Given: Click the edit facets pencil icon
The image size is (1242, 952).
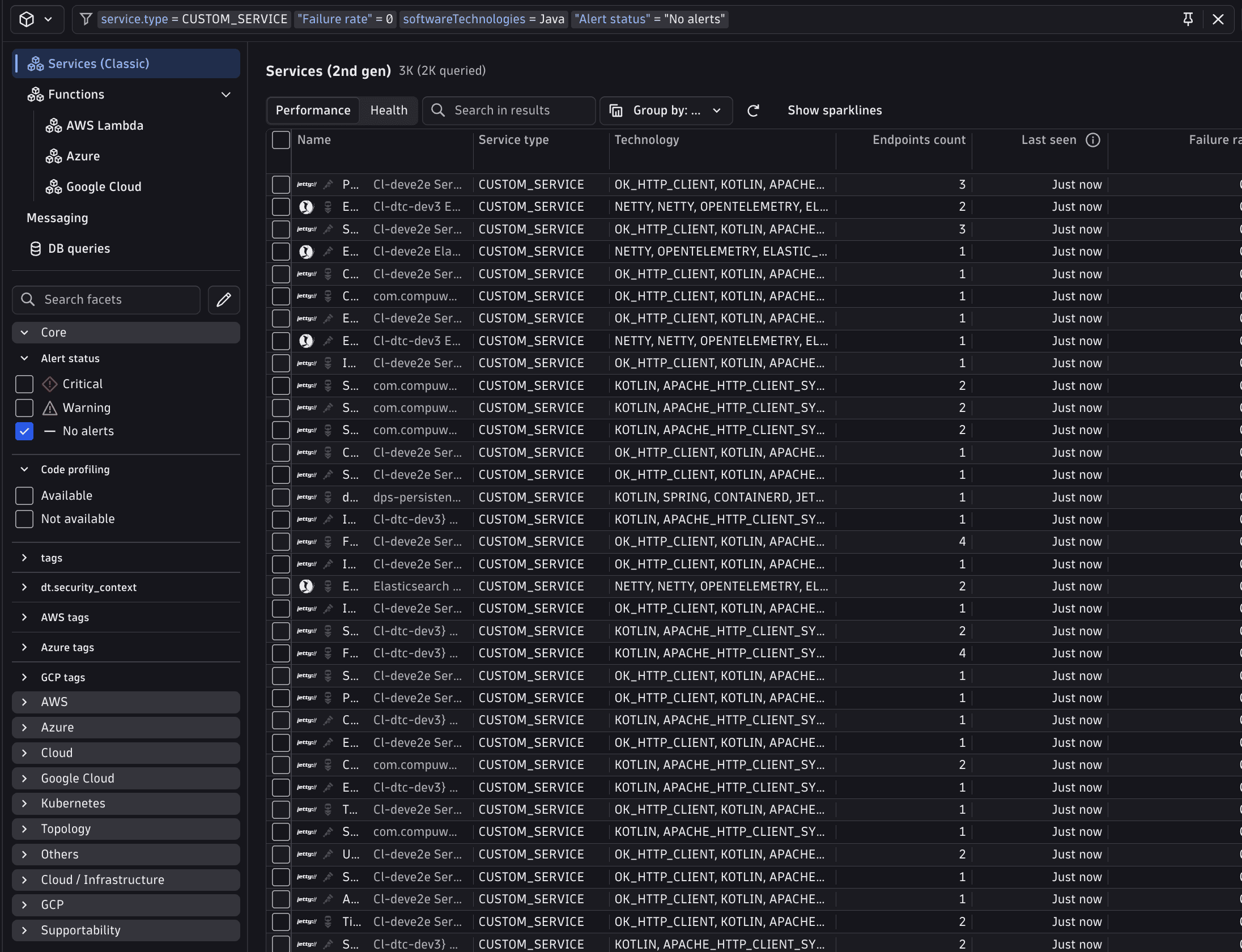Looking at the screenshot, I should (x=224, y=300).
